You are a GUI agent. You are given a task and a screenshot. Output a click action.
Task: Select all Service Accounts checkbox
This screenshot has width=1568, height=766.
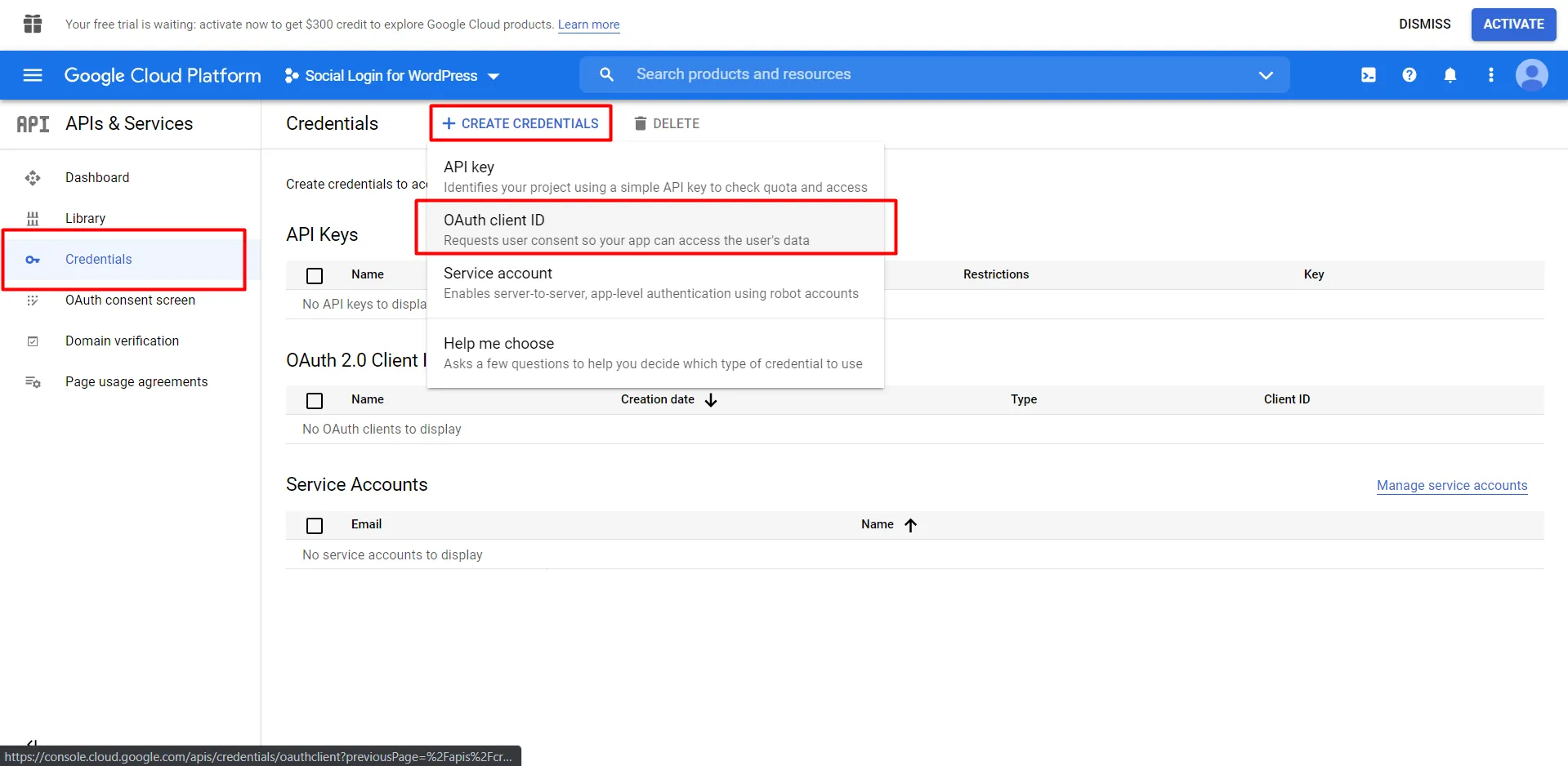pyautogui.click(x=315, y=526)
